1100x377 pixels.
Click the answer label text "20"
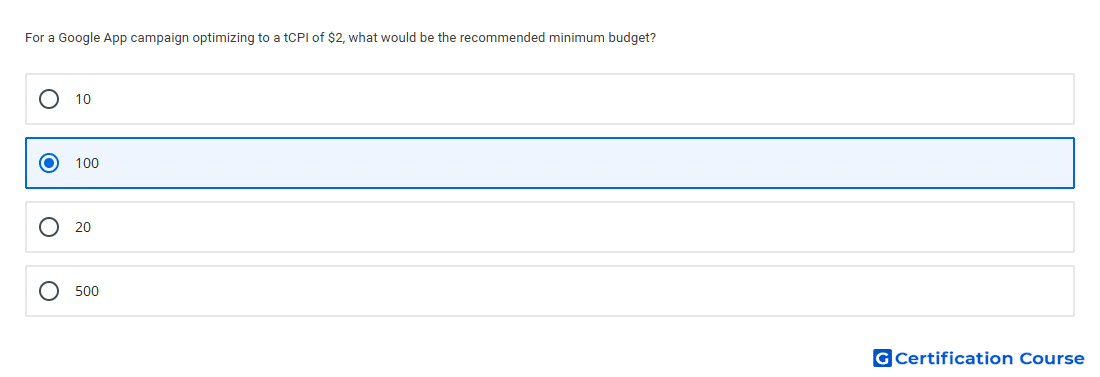[83, 227]
